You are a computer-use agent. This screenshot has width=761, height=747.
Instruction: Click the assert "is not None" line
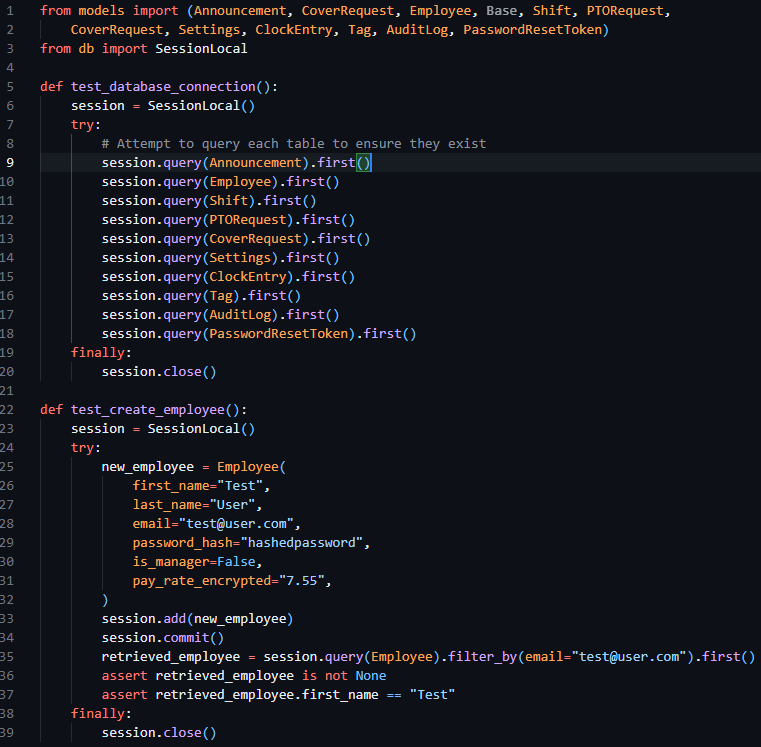[x=243, y=675]
